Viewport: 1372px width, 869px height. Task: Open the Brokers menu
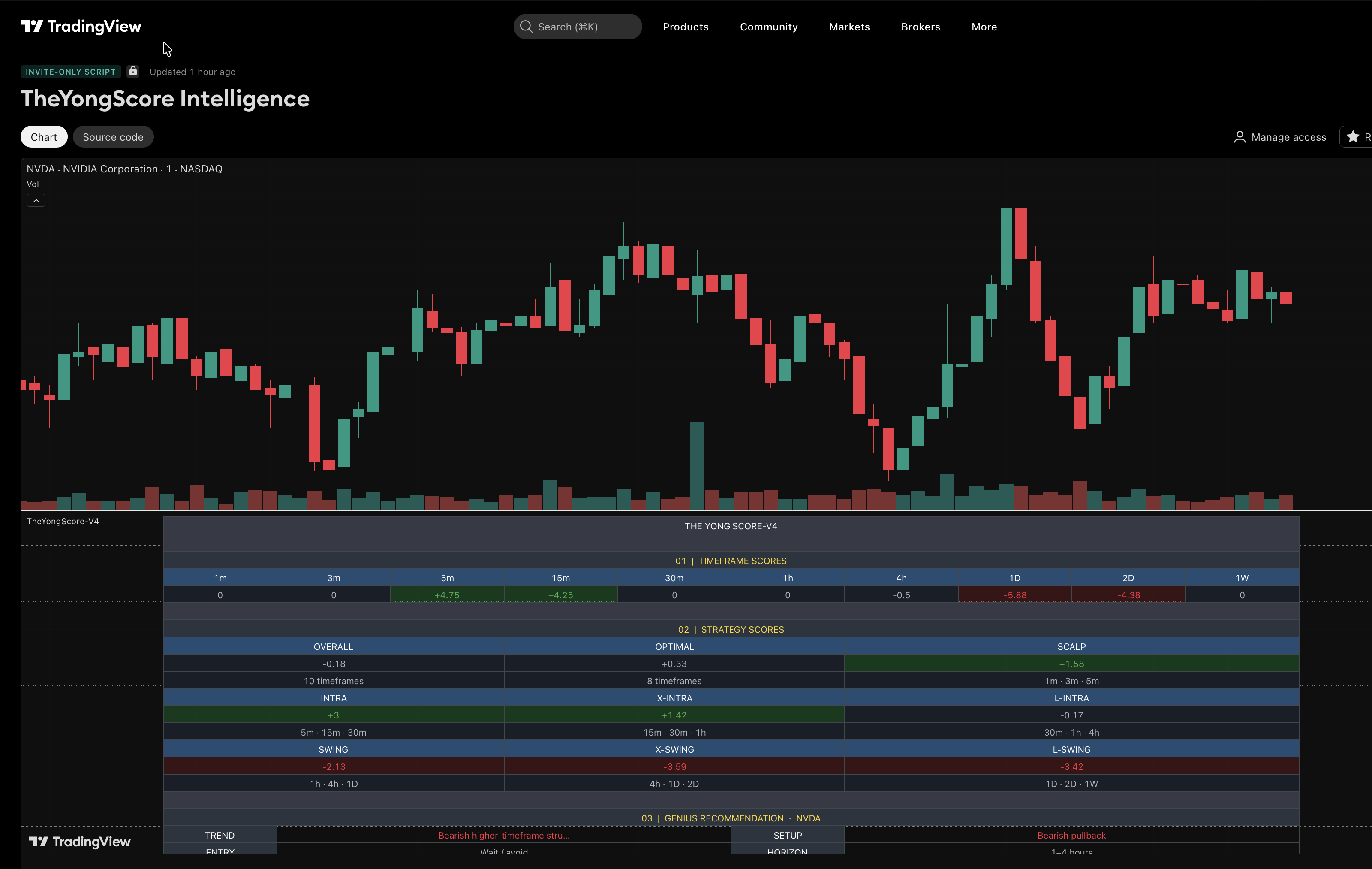pyautogui.click(x=920, y=27)
